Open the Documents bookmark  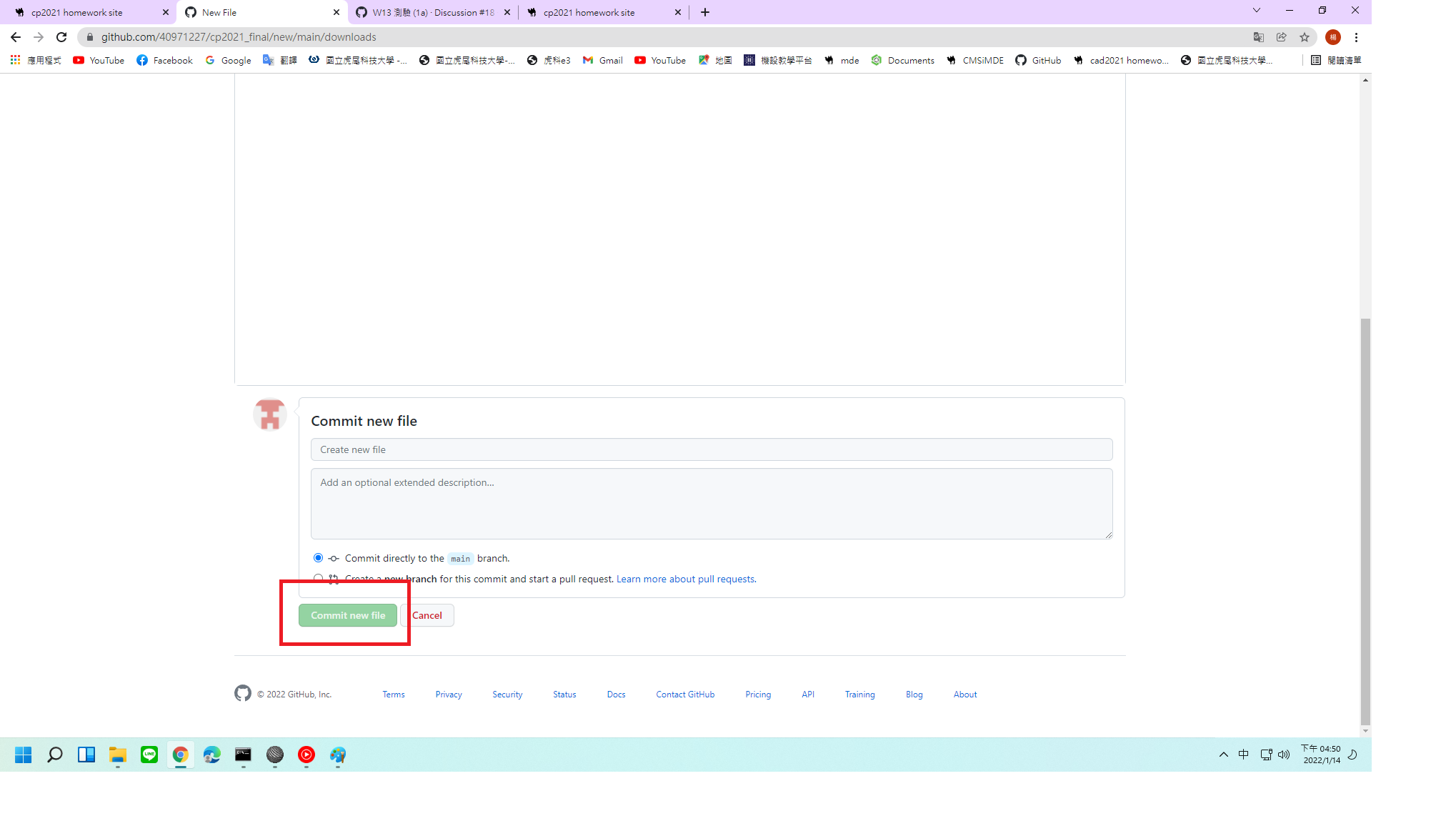(902, 60)
